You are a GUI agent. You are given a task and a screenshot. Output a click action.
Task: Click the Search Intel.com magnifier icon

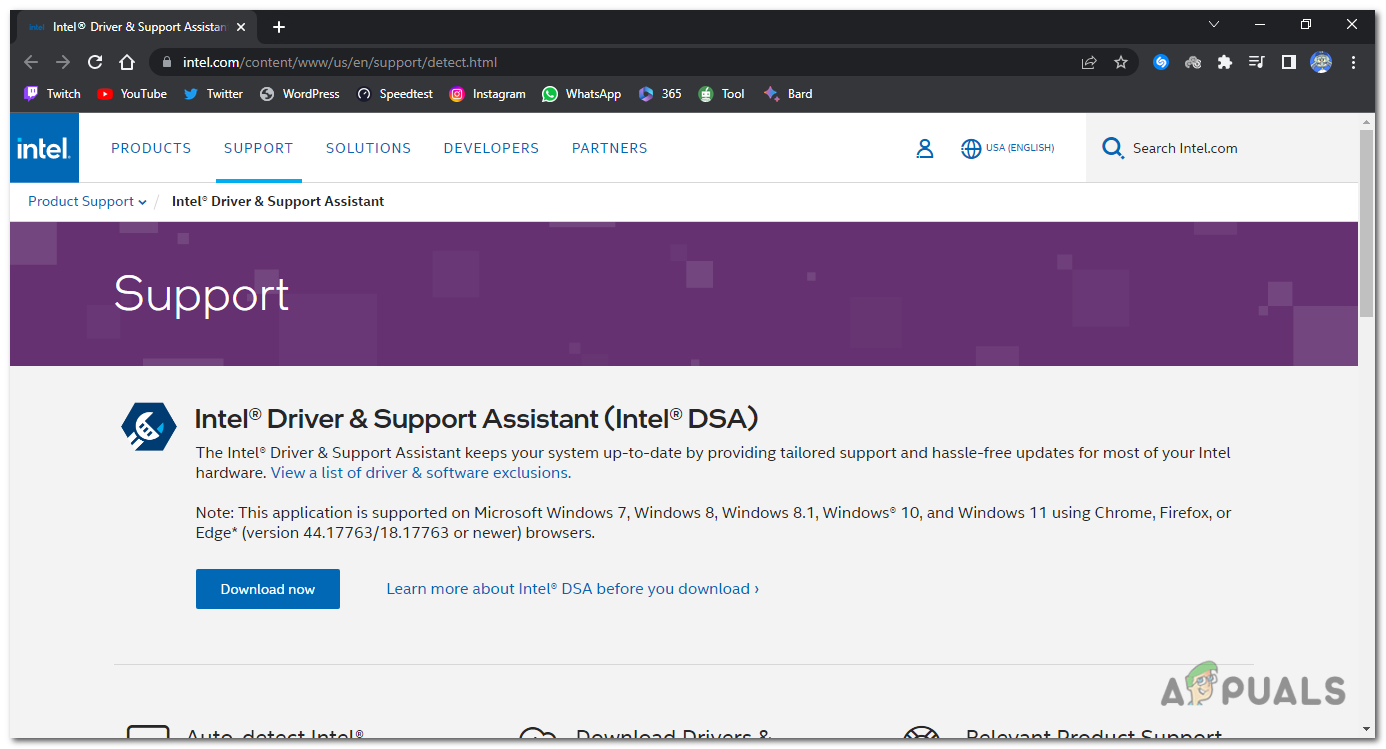(1113, 147)
